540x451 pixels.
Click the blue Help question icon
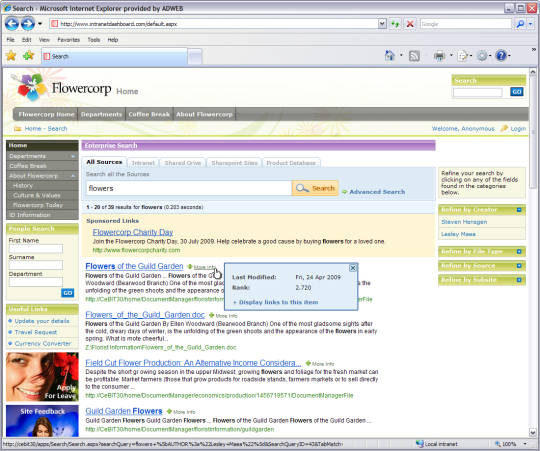coord(501,55)
